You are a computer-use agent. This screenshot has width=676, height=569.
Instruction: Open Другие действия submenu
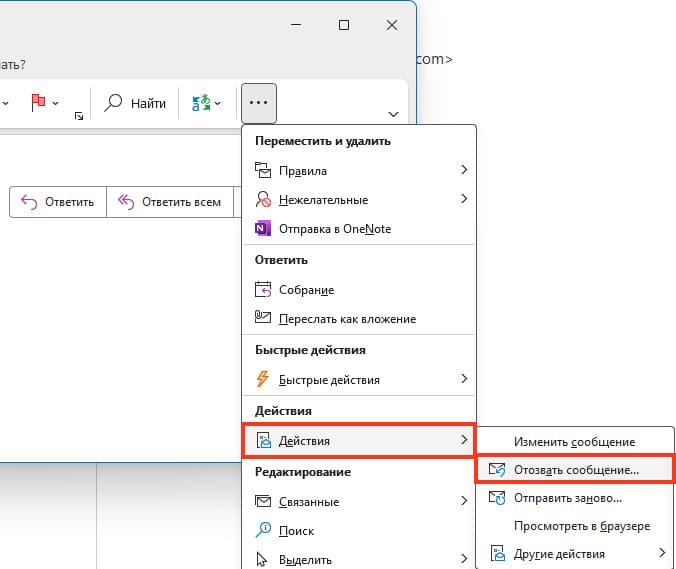coord(575,553)
